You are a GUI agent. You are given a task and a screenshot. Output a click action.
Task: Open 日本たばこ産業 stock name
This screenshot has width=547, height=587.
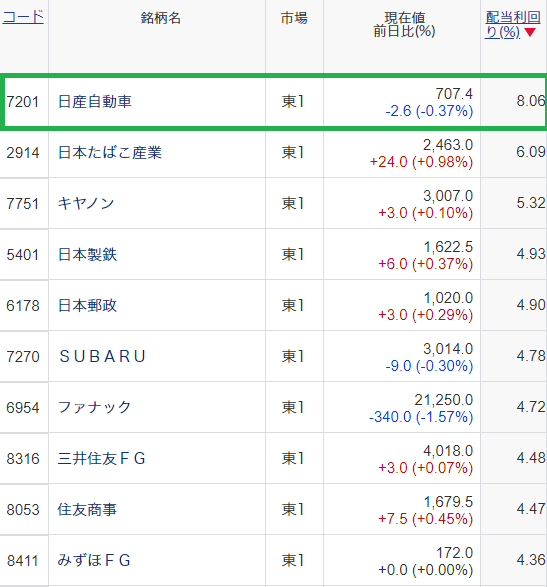tap(110, 153)
